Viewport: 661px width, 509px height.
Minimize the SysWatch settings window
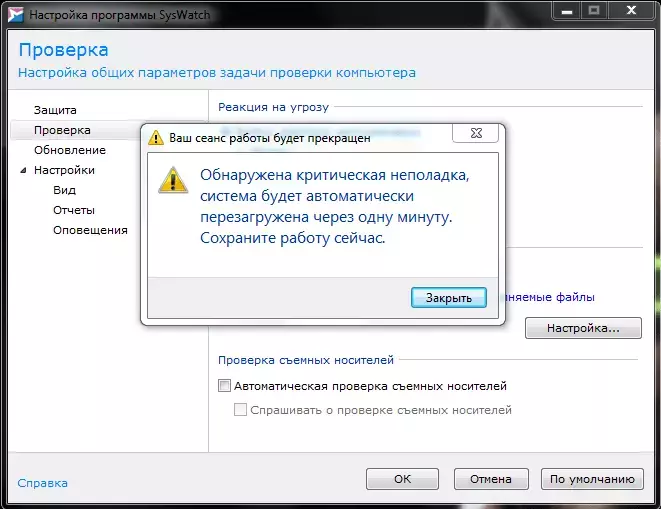point(567,11)
